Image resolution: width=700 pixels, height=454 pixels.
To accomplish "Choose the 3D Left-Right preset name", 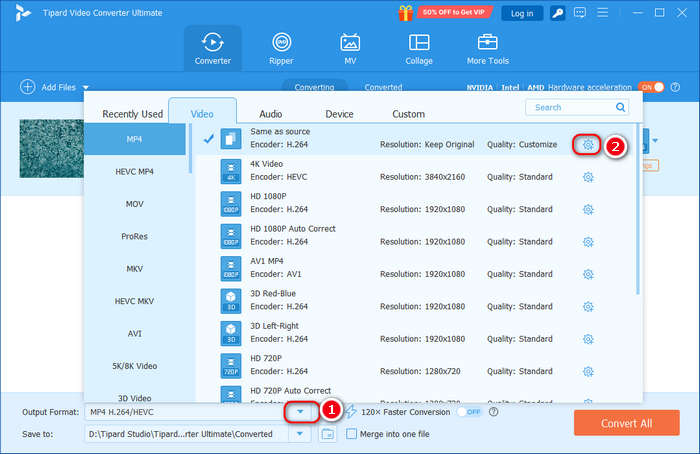I will [x=274, y=325].
